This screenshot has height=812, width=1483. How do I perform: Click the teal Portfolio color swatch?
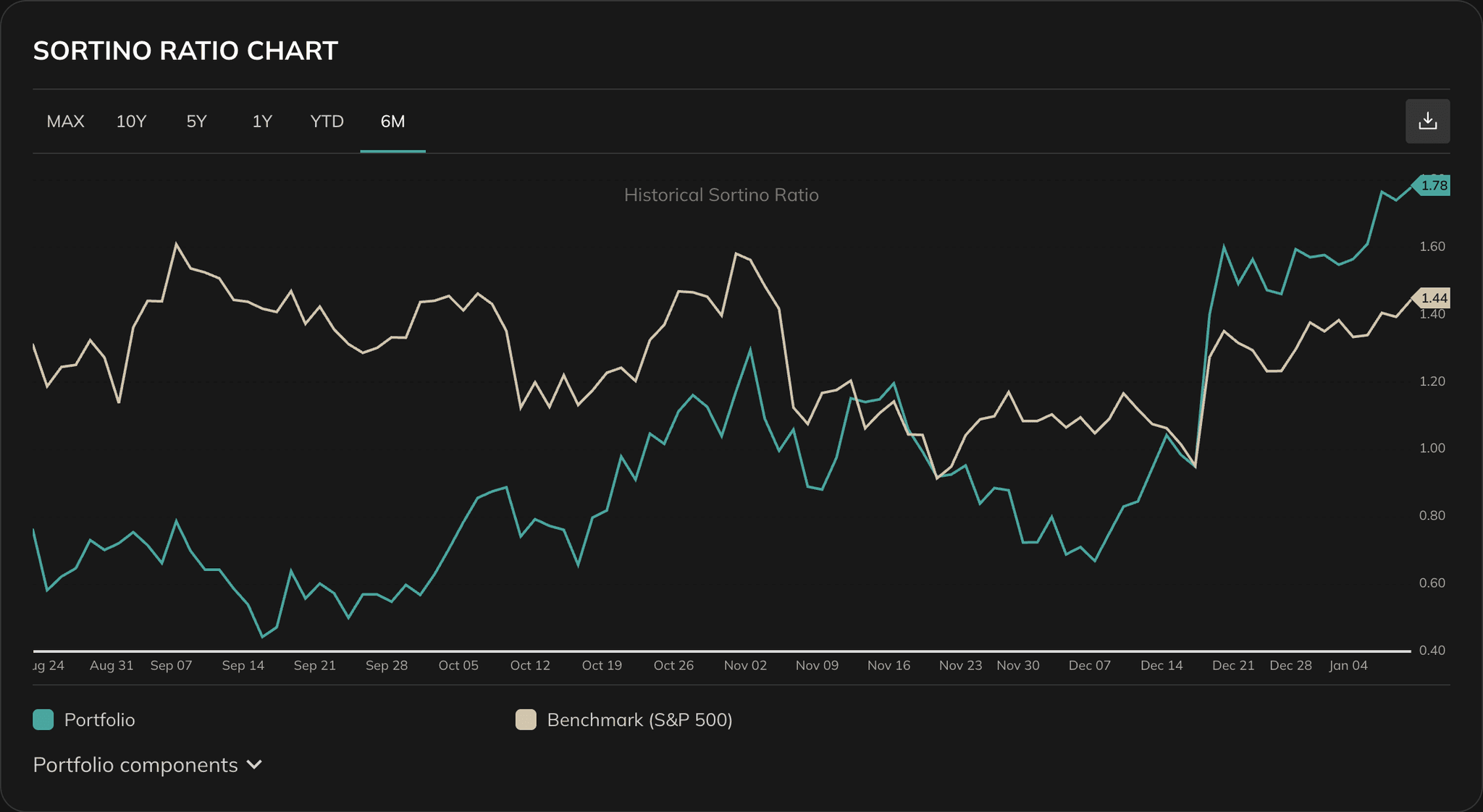[42, 719]
